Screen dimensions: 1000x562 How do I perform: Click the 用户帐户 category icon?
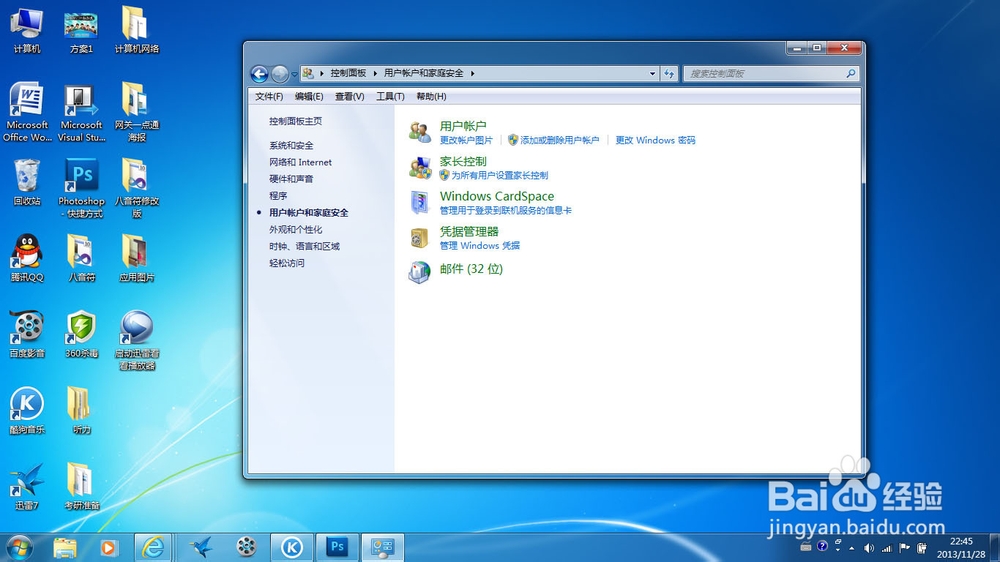point(420,132)
